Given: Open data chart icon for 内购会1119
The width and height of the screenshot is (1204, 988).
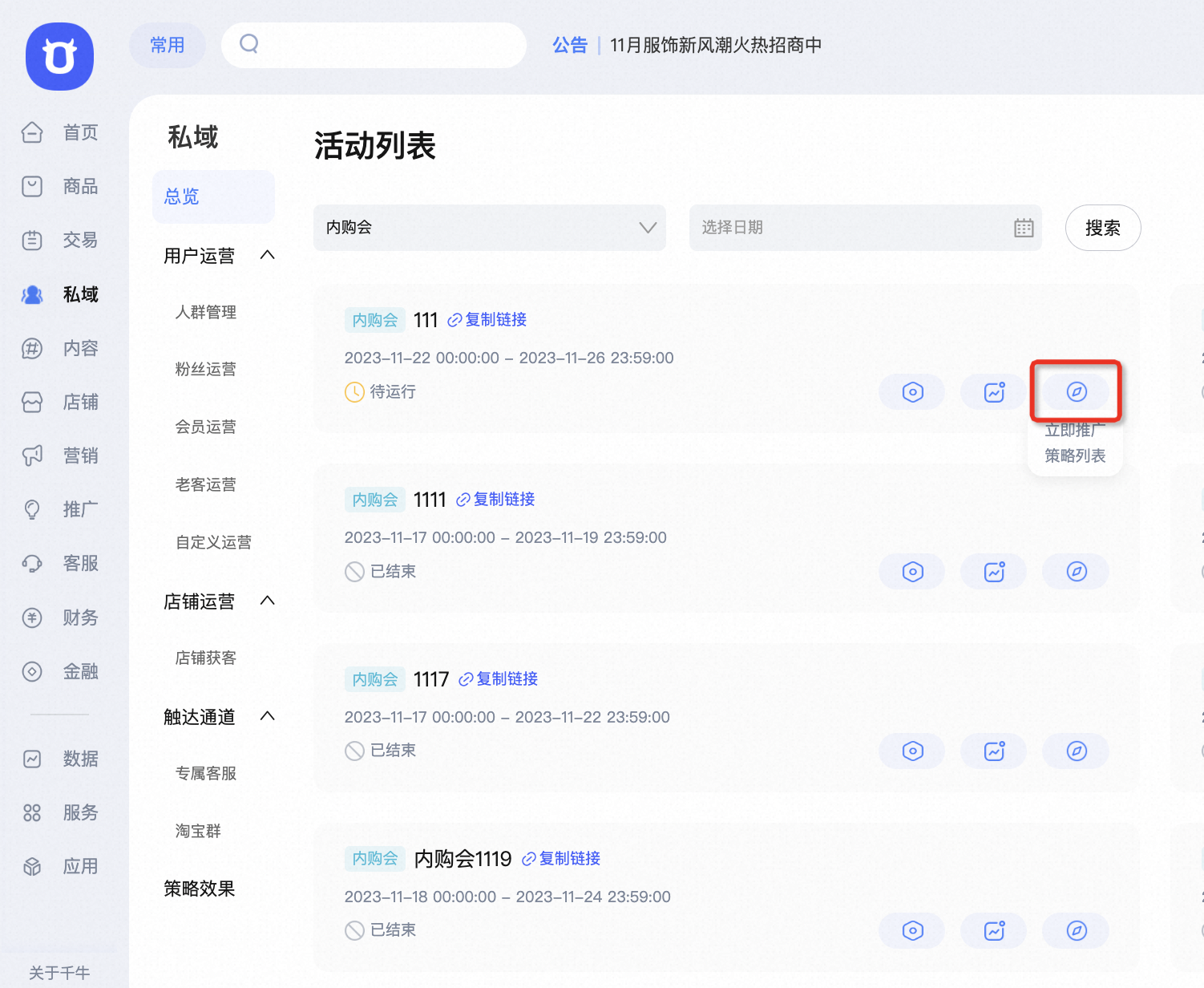Looking at the screenshot, I should (995, 931).
